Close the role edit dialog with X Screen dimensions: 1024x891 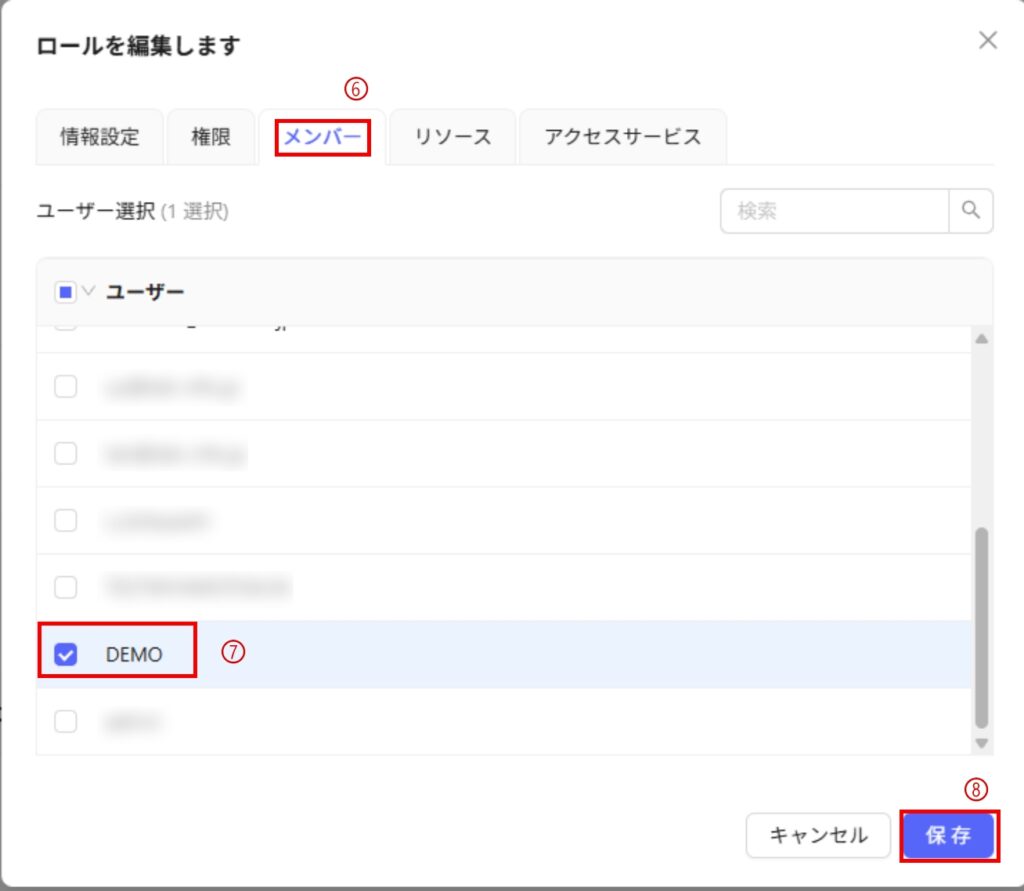pos(987,41)
